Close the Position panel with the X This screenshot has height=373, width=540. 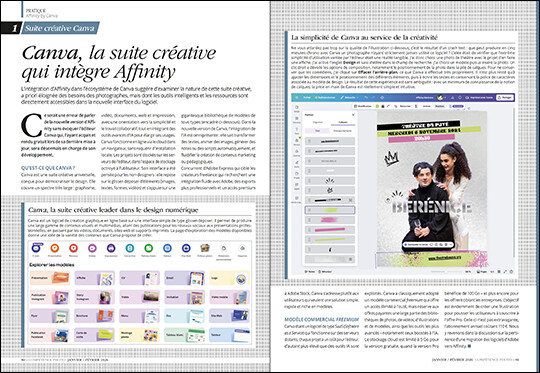click(353, 115)
